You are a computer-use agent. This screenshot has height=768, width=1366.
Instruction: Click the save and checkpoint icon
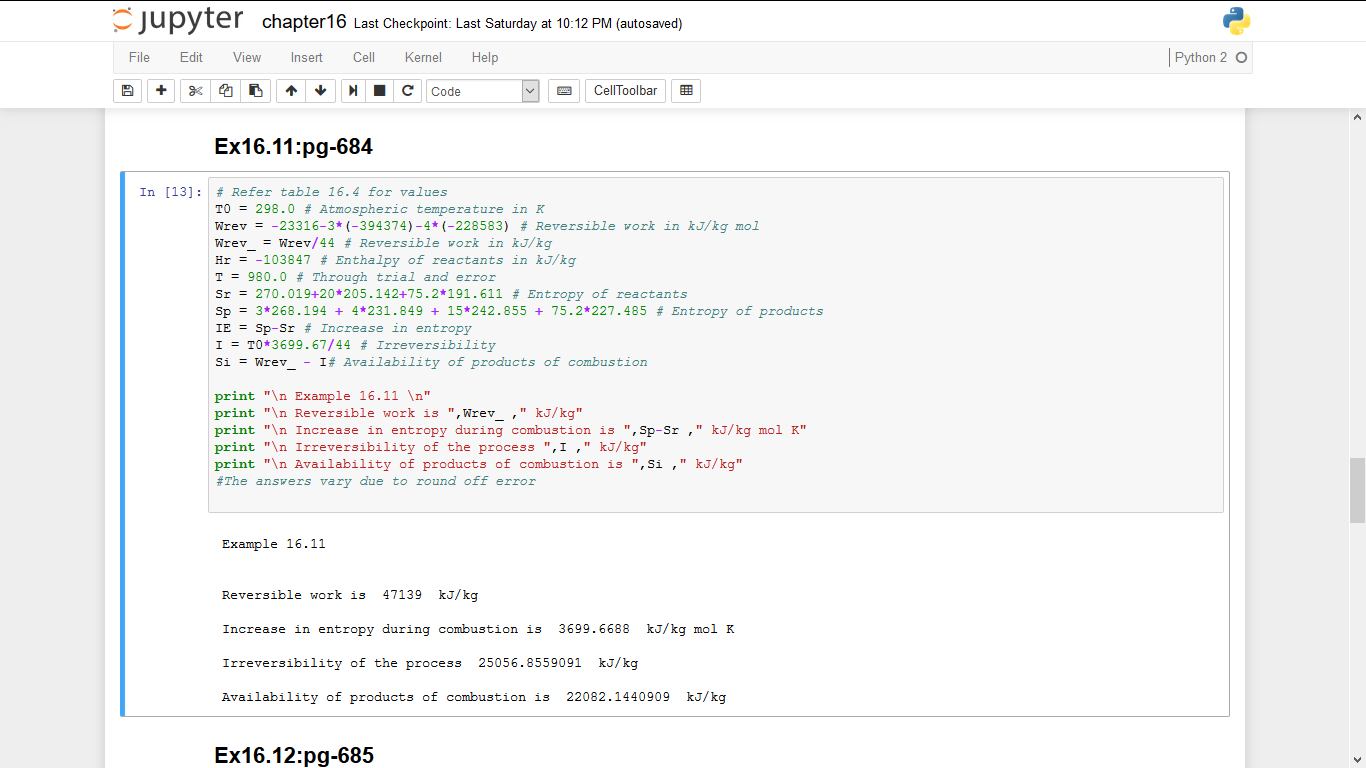pyautogui.click(x=127, y=91)
